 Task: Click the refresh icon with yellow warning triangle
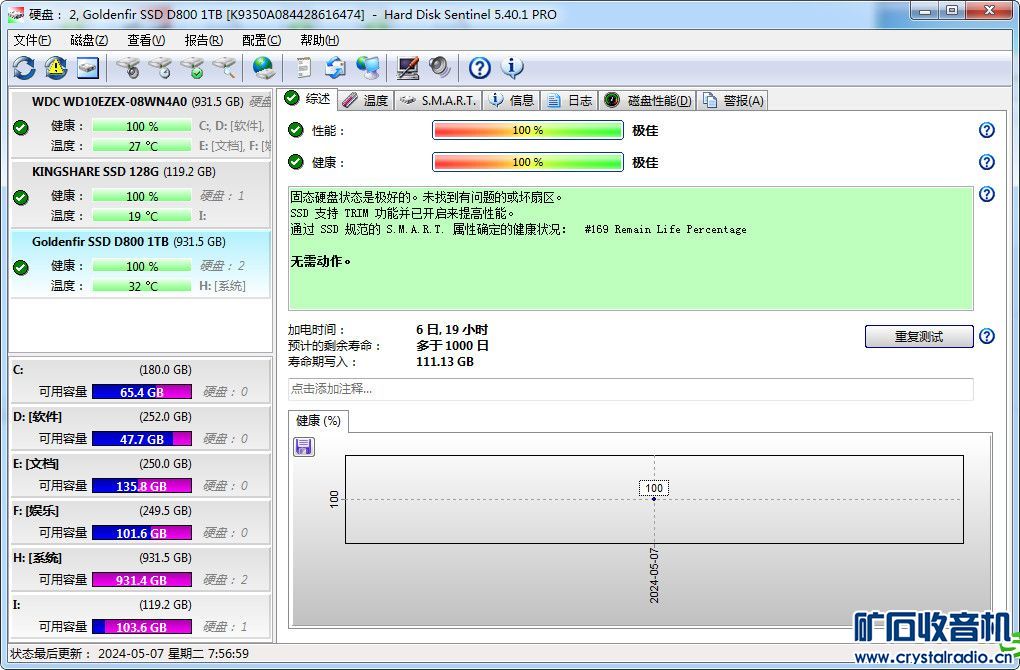pos(56,68)
